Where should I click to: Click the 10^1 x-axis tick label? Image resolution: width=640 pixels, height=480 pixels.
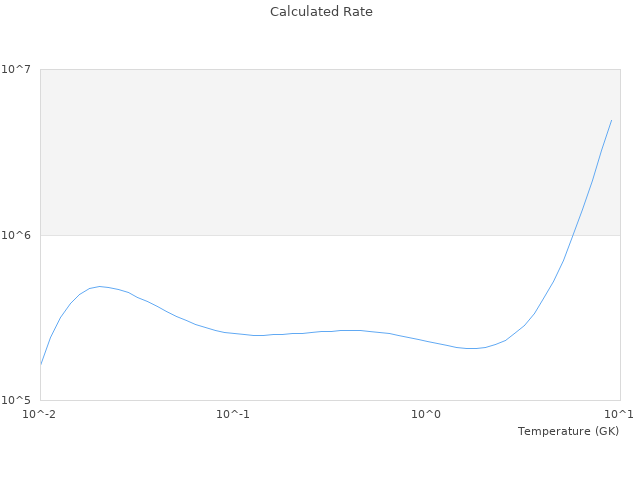[x=619, y=414]
